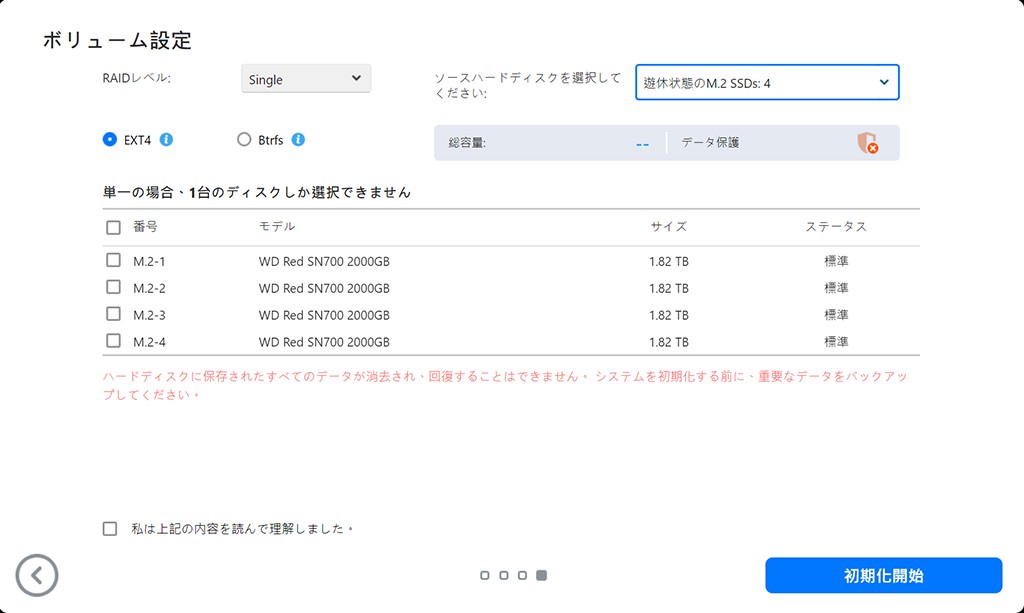Open the RAID level dropdown
The image size is (1024, 613).
306,79
